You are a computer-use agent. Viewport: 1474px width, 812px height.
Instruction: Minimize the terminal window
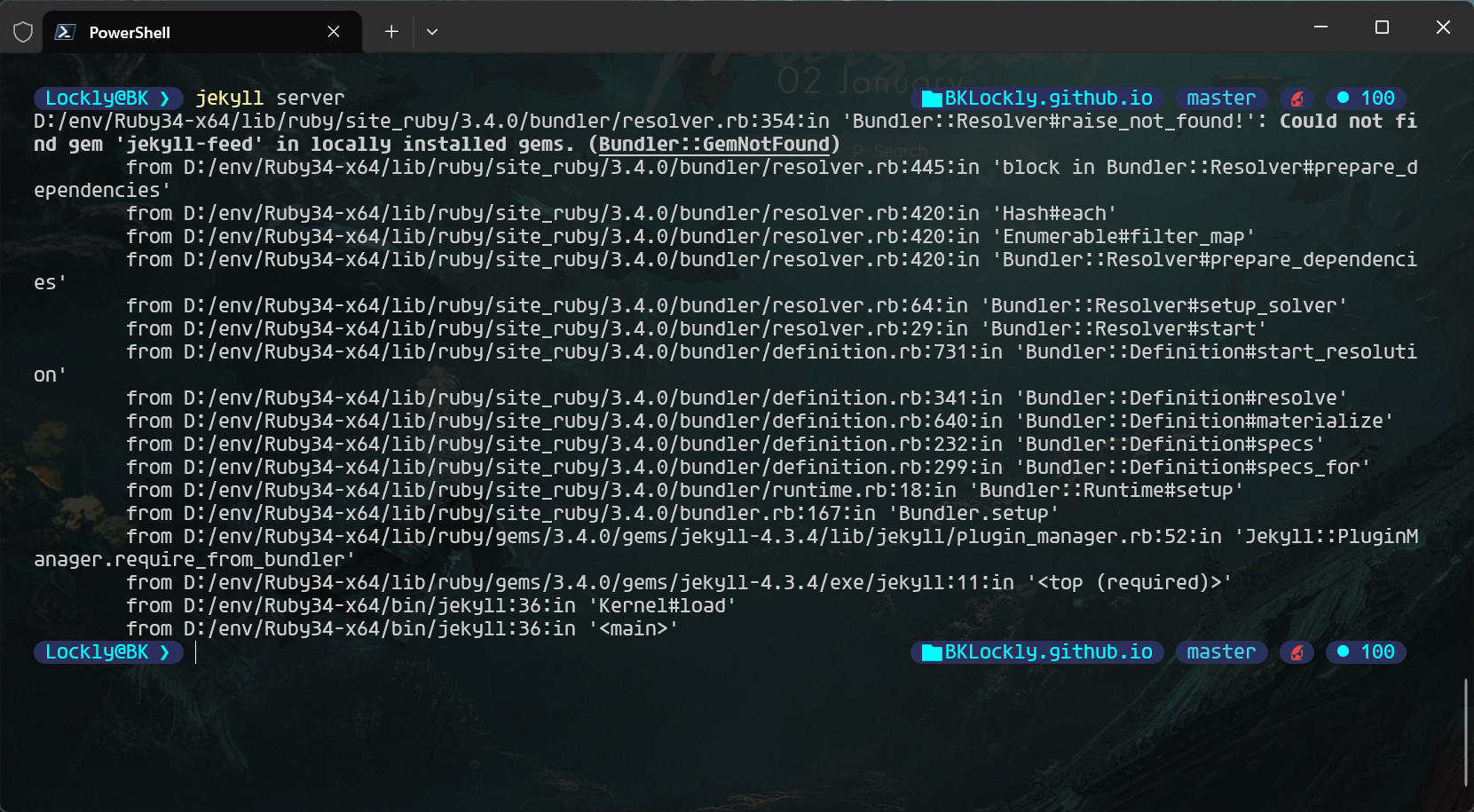pos(1320,28)
